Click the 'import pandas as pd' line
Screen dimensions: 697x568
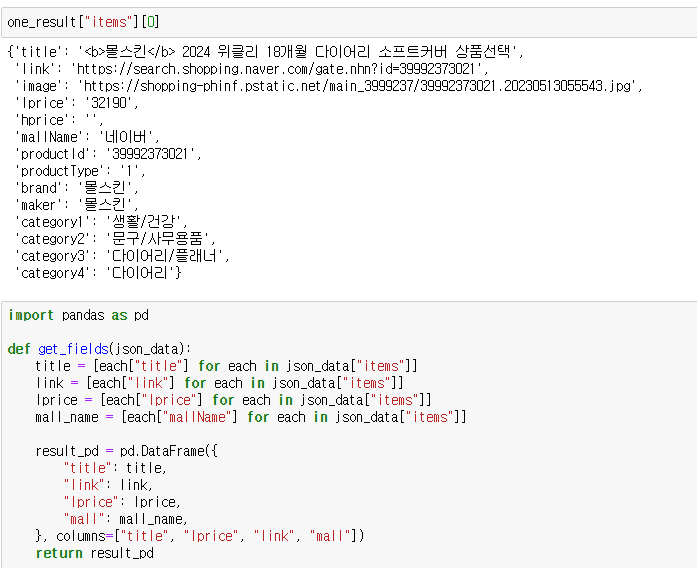point(78,315)
